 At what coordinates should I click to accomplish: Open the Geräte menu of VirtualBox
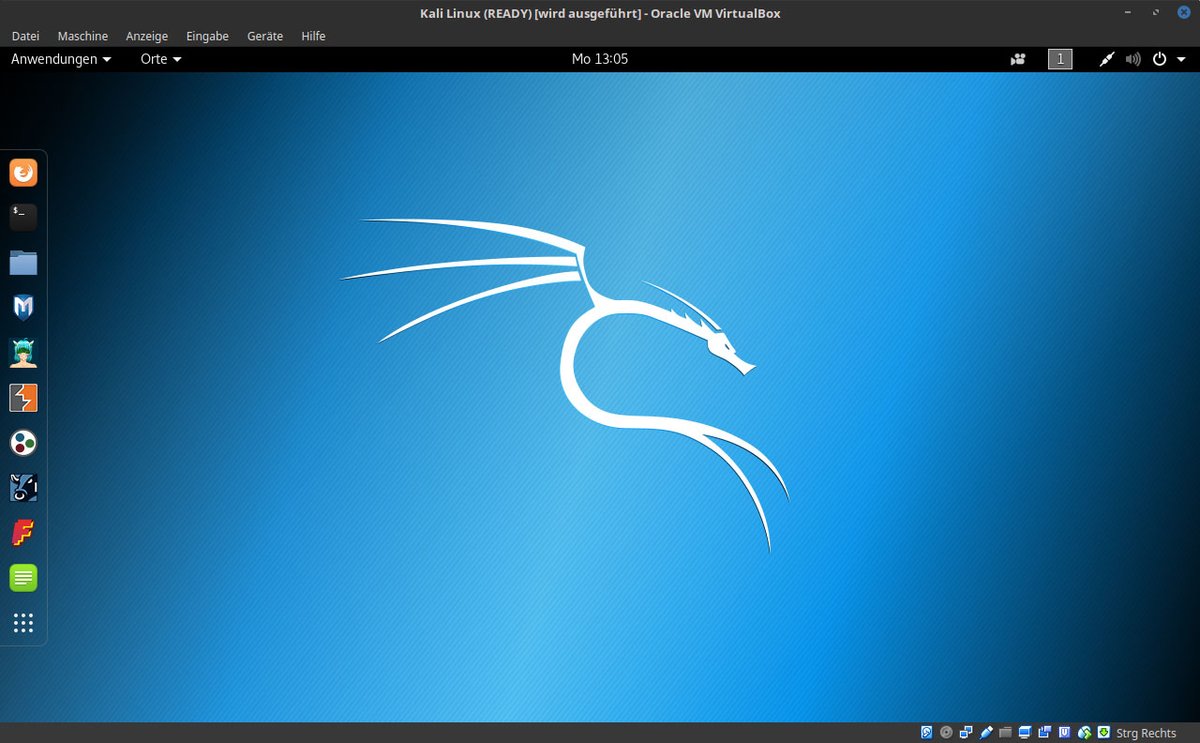[x=264, y=36]
